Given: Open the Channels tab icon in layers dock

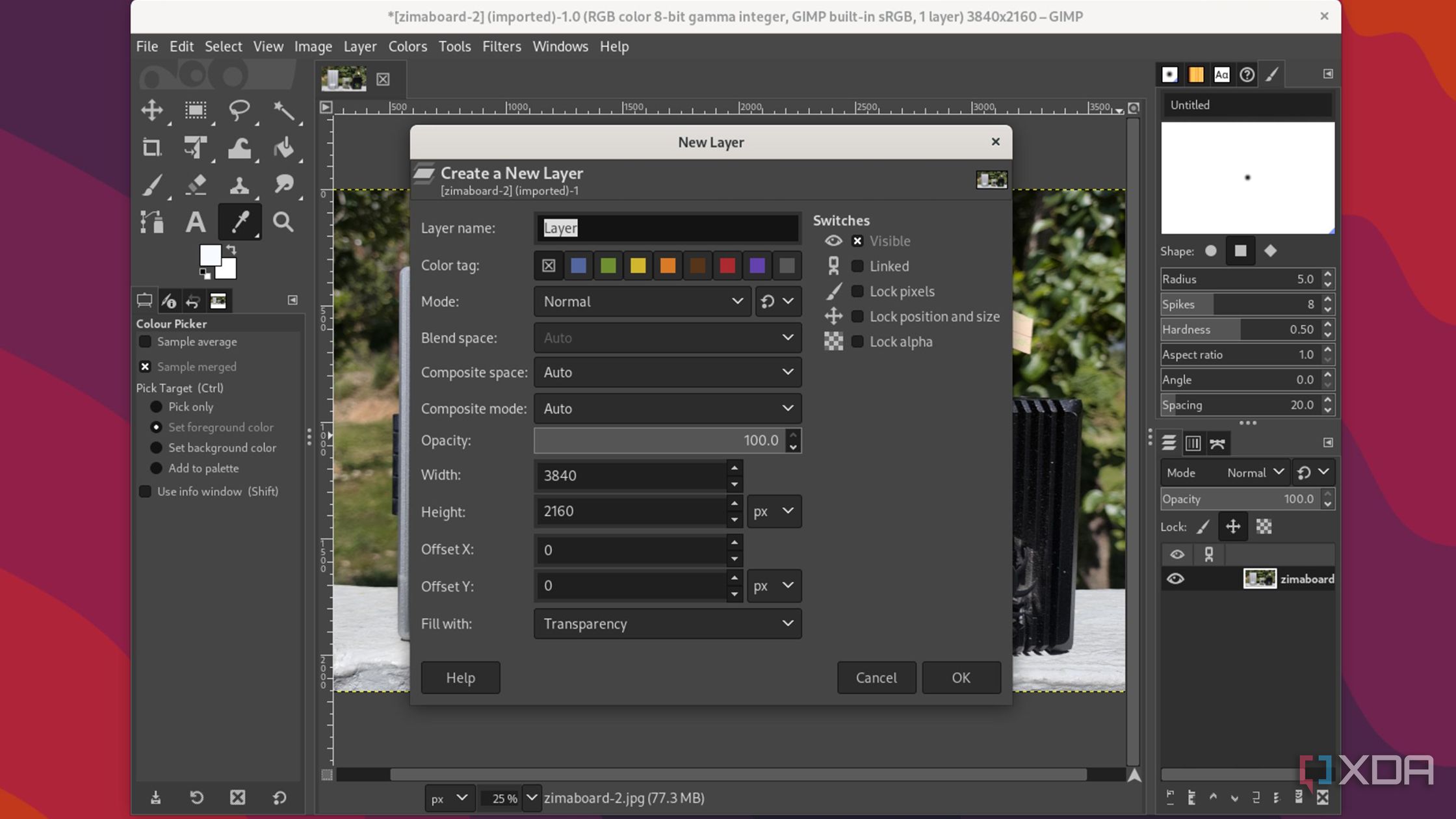Looking at the screenshot, I should tap(1193, 443).
